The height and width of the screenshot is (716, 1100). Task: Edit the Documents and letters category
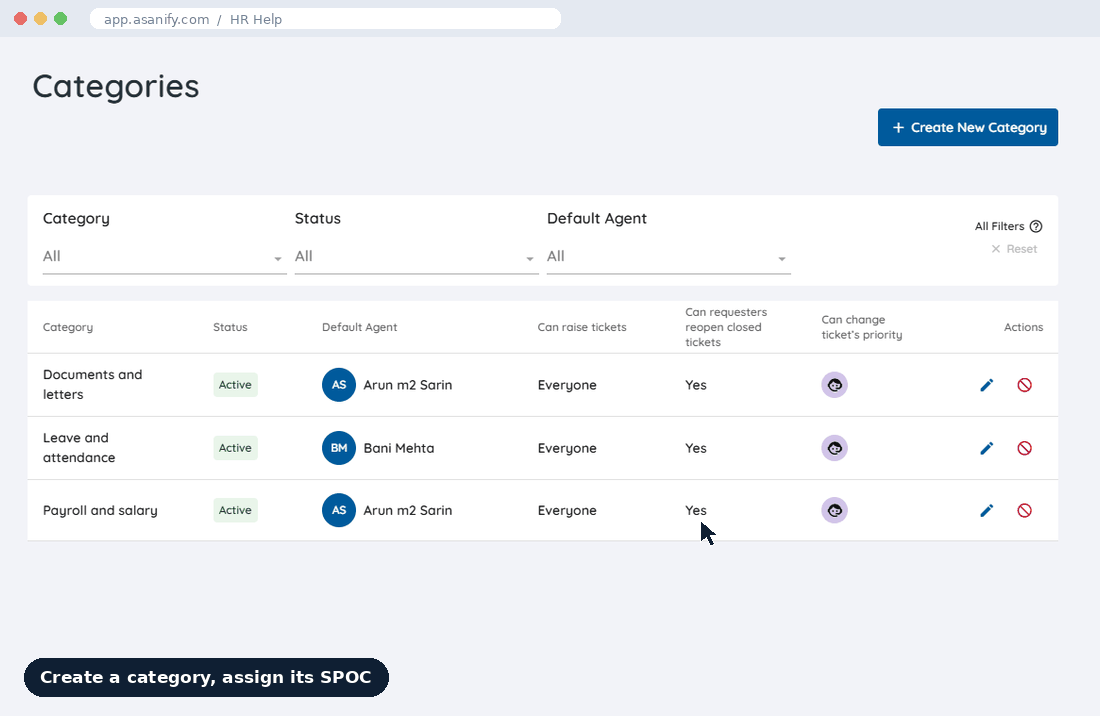986,385
